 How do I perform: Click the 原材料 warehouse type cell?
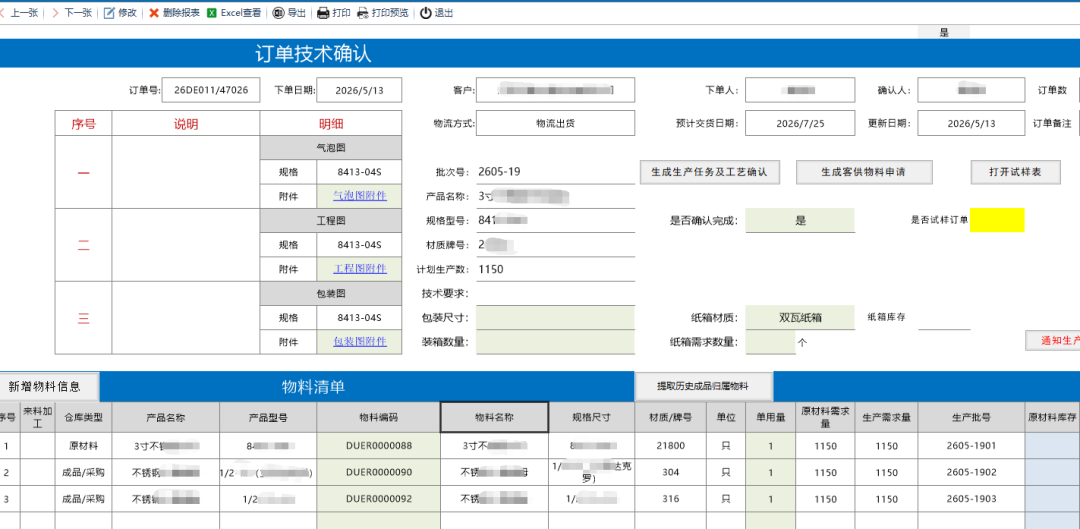pyautogui.click(x=83, y=446)
